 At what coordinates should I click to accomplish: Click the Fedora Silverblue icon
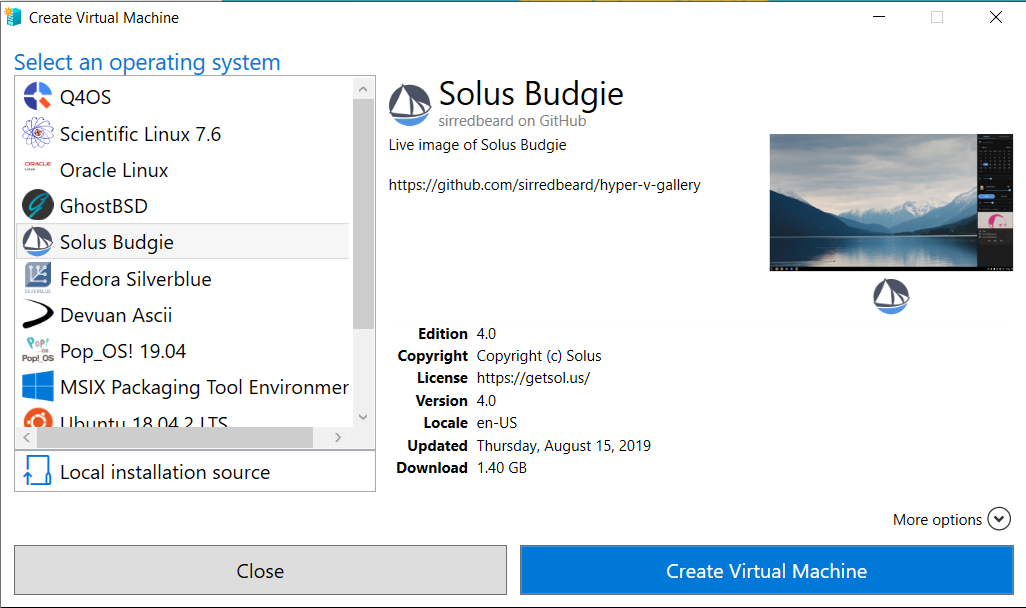37,277
